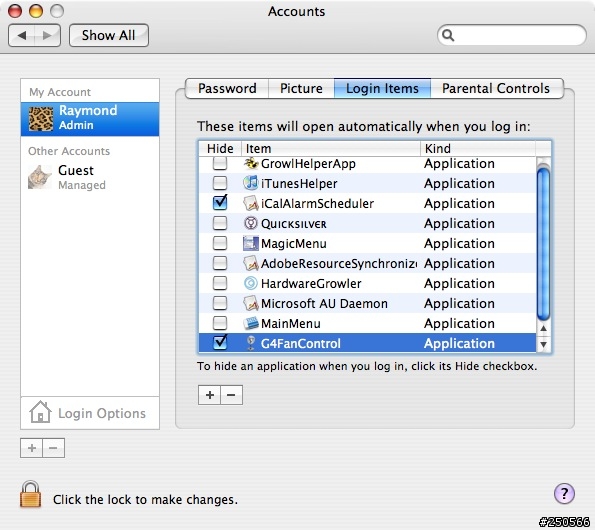The image size is (595, 530).
Task: Click the MainMenu app icon
Action: (251, 323)
